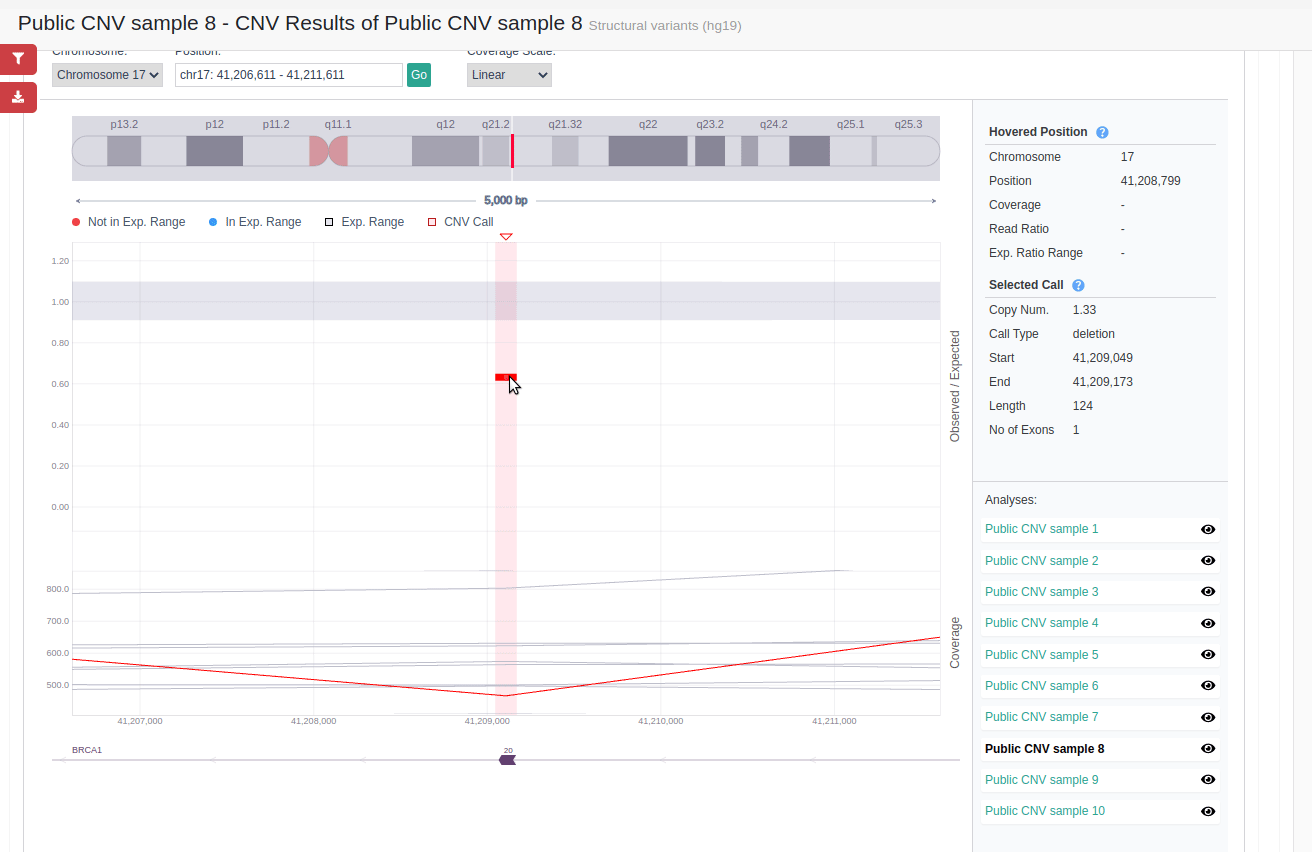Open the Coverage Scale dropdown
1312x852 pixels.
tap(509, 74)
